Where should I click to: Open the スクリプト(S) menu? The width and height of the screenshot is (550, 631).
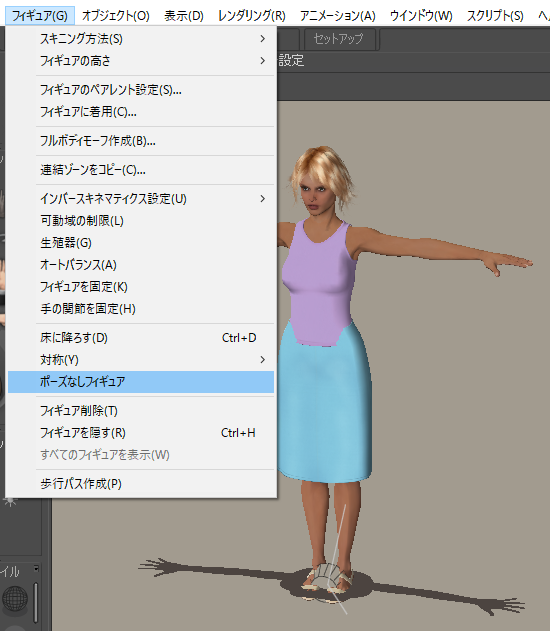495,16
